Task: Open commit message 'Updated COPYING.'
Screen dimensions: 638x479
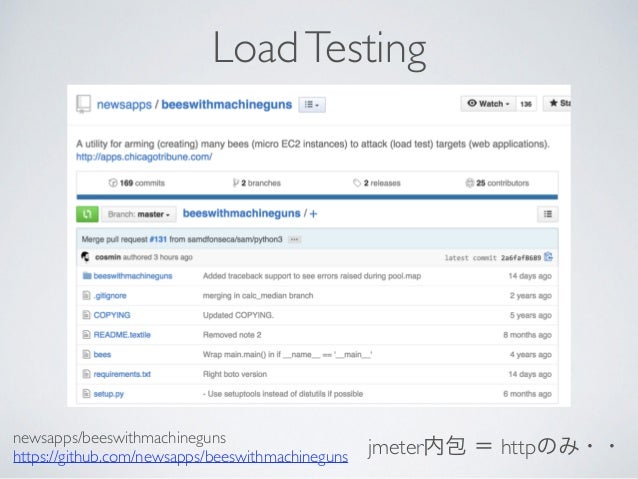Action: pos(238,315)
